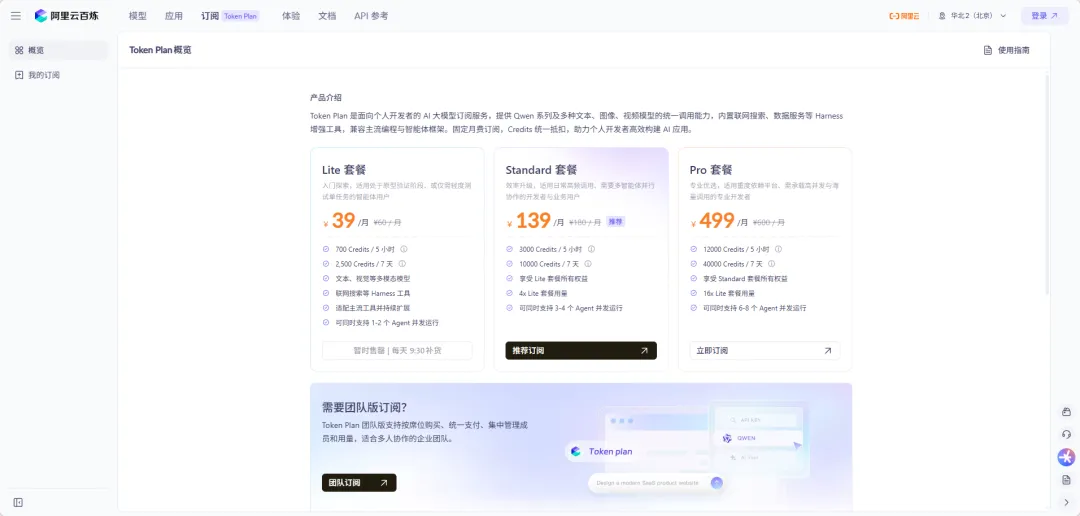The width and height of the screenshot is (1080, 516).
Task: Click '可同时支持 6-8 个 Agent 并发运行' text
Action: [x=755, y=308]
